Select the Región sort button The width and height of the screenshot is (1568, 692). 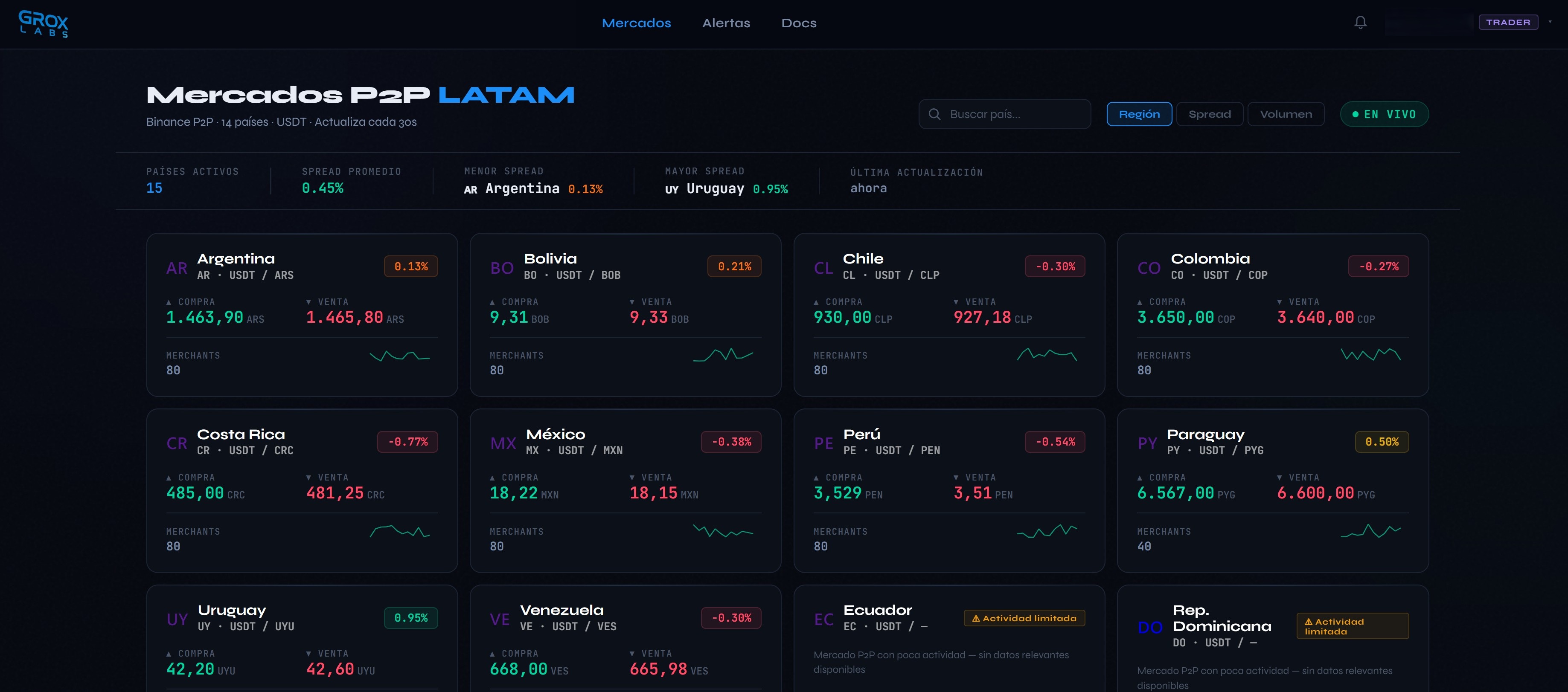pos(1139,114)
